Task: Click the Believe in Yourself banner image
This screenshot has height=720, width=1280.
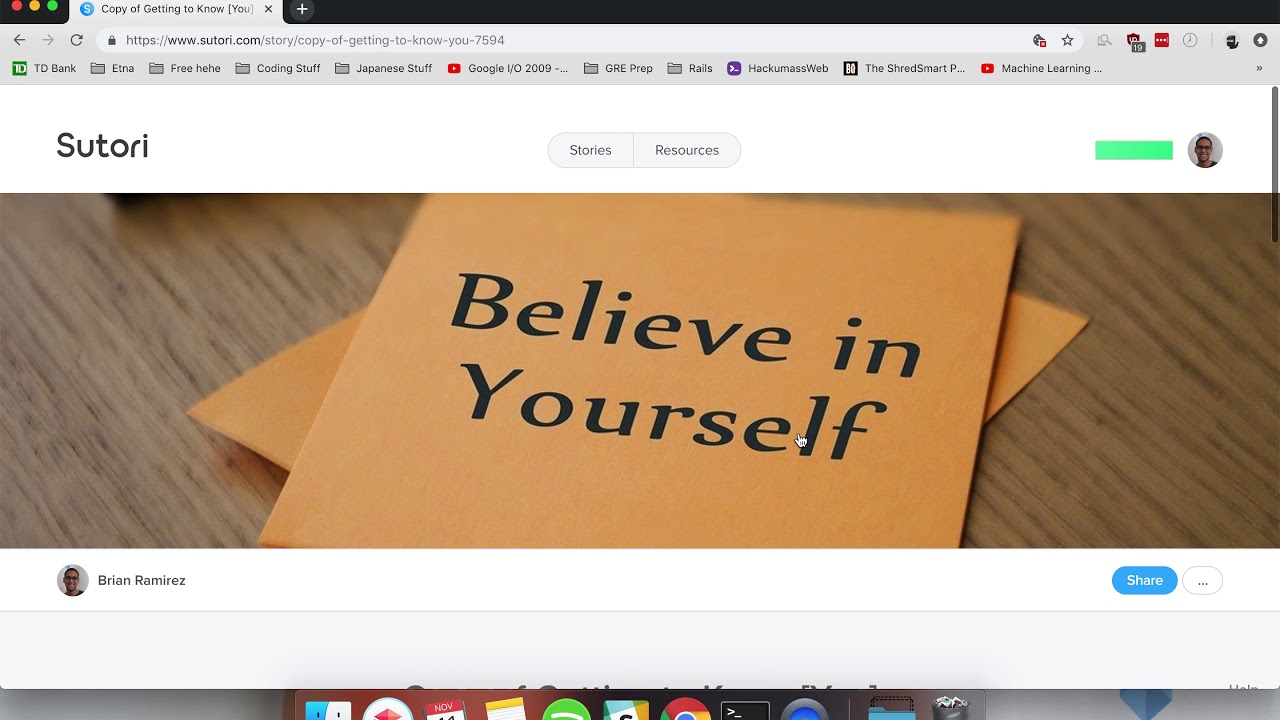Action: (640, 370)
